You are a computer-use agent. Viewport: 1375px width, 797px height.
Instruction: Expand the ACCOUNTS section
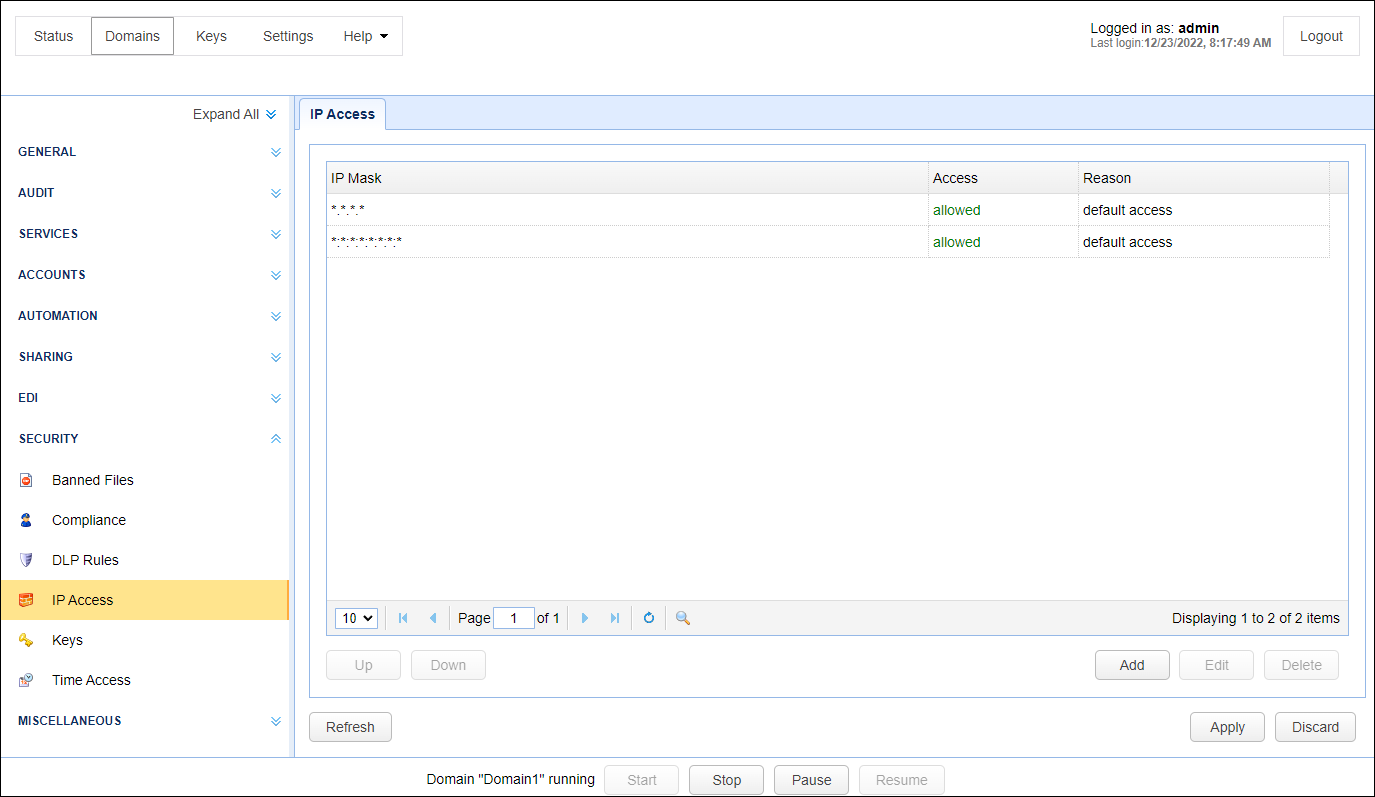(276, 276)
